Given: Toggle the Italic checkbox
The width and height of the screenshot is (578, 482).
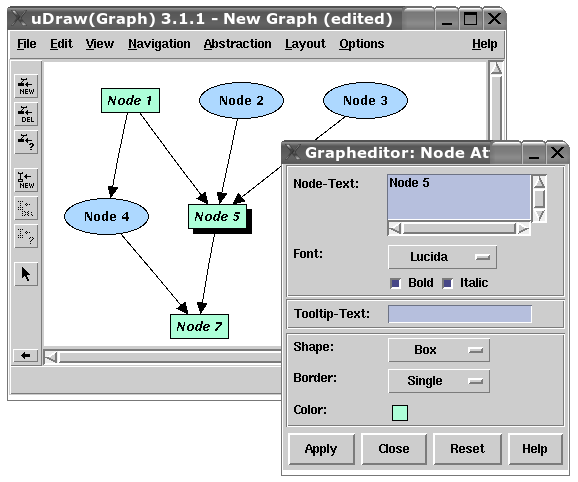Looking at the screenshot, I should coord(448,283).
